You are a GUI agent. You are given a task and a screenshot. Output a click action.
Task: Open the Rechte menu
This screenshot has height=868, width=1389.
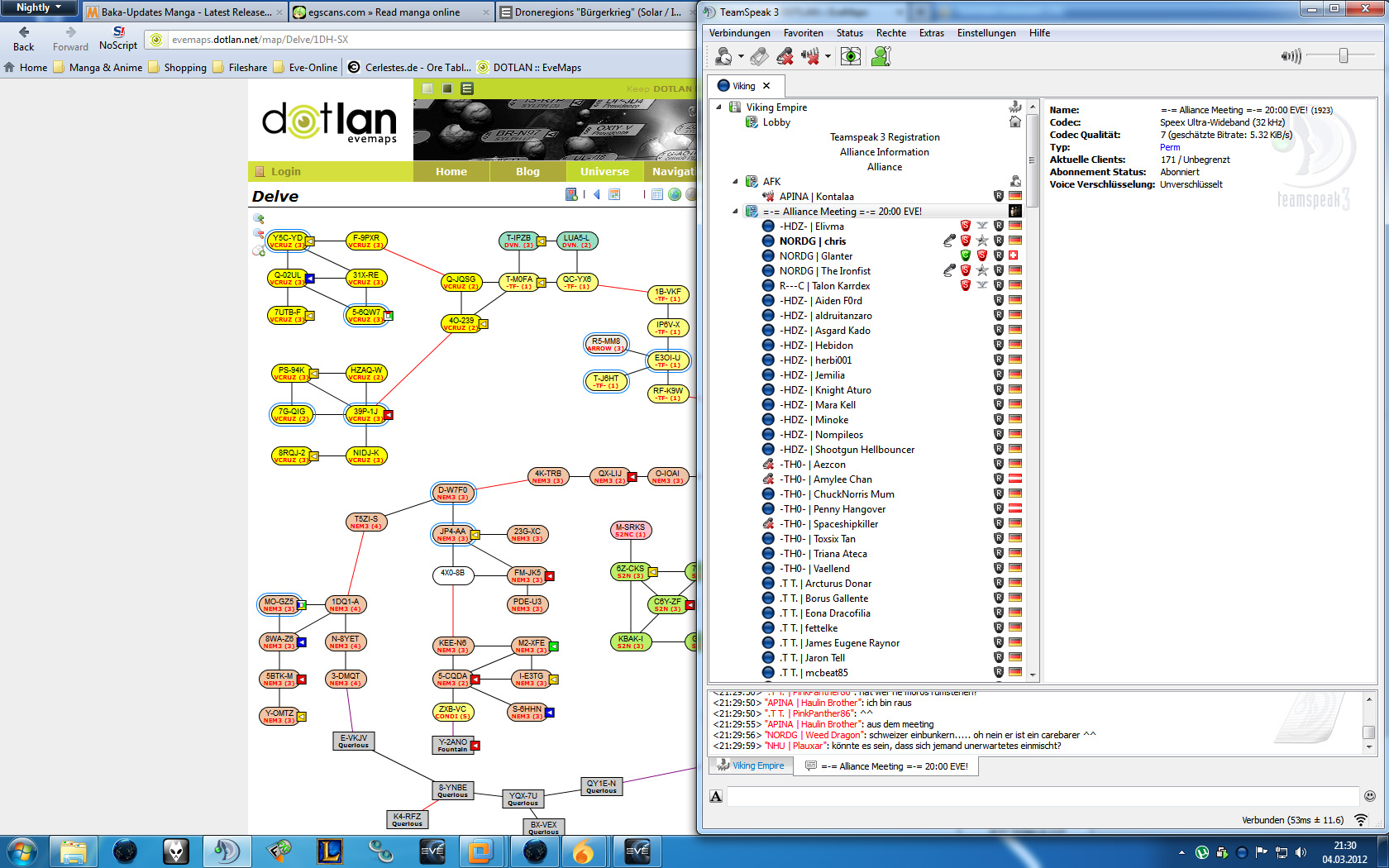click(891, 33)
